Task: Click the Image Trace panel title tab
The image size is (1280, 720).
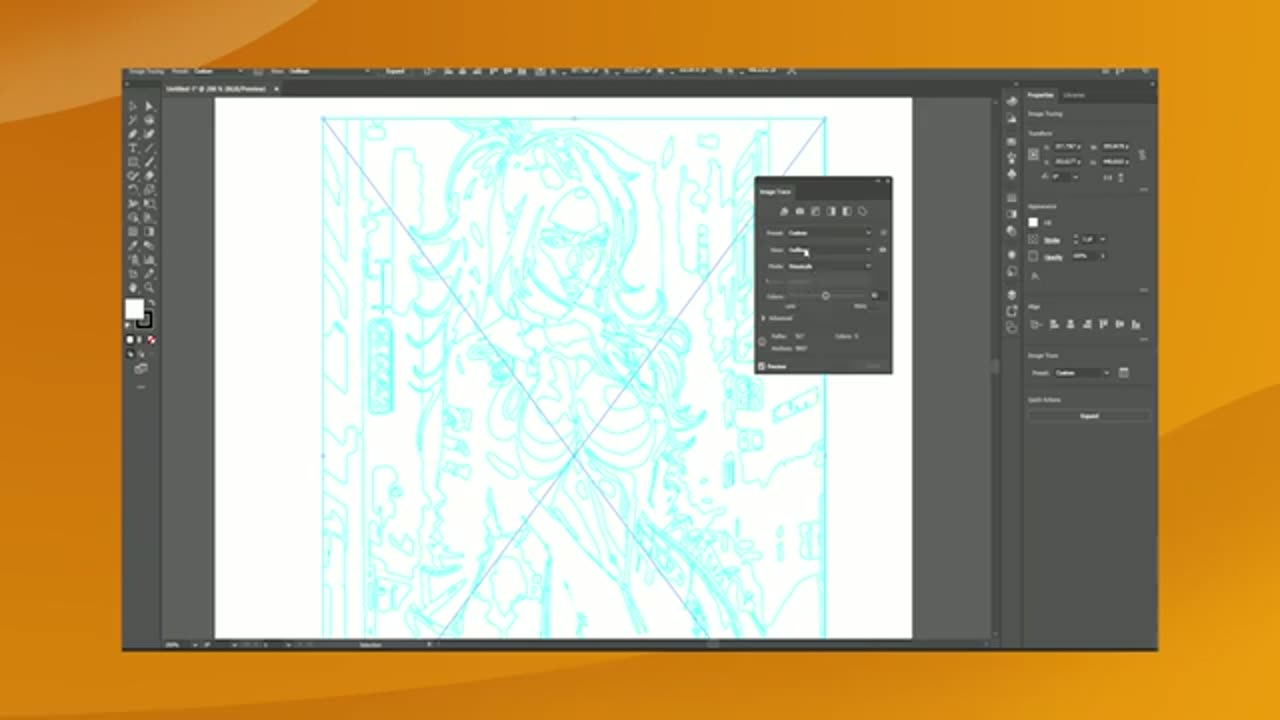Action: pyautogui.click(x=775, y=191)
